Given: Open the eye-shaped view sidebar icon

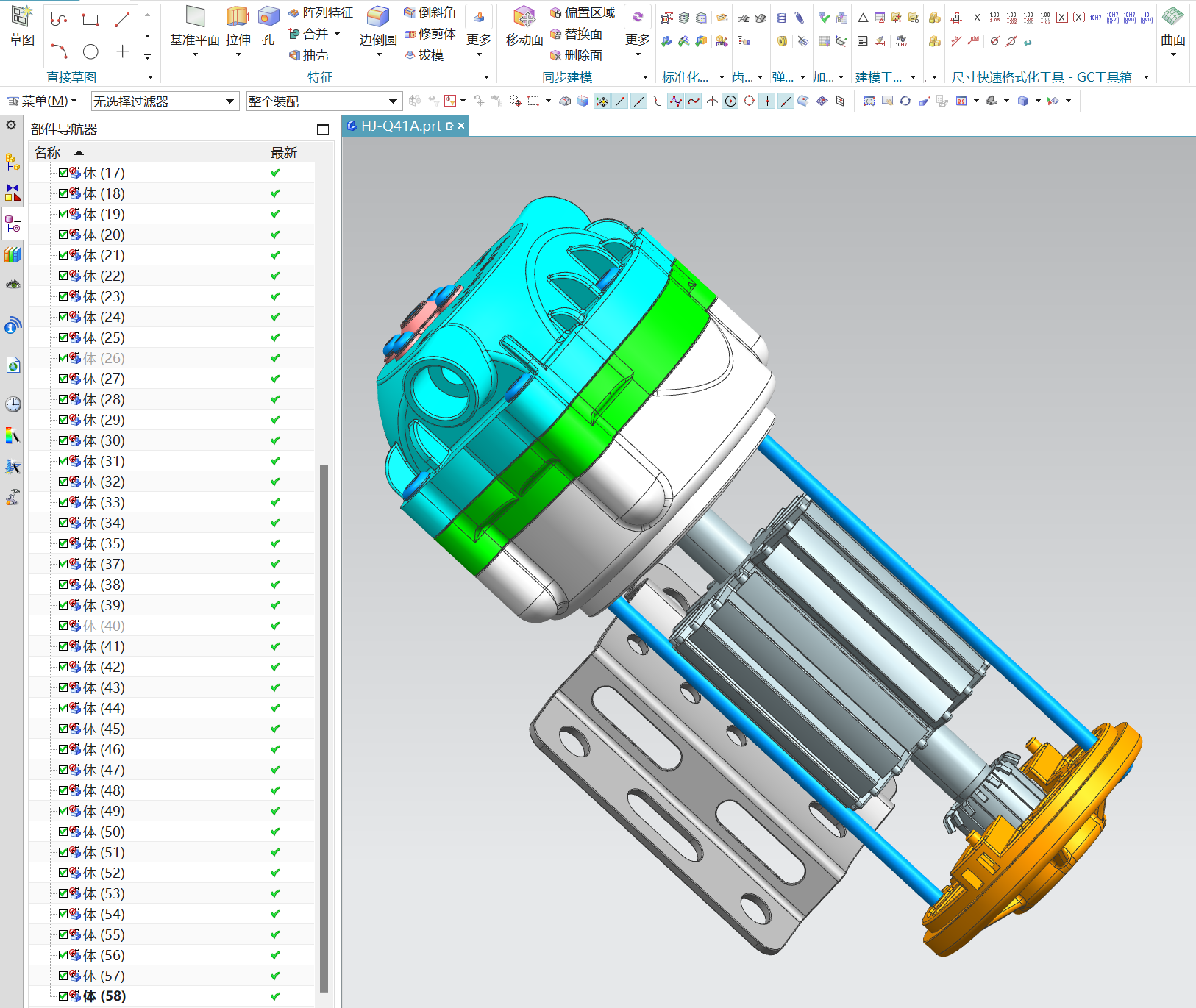Looking at the screenshot, I should pos(13,285).
